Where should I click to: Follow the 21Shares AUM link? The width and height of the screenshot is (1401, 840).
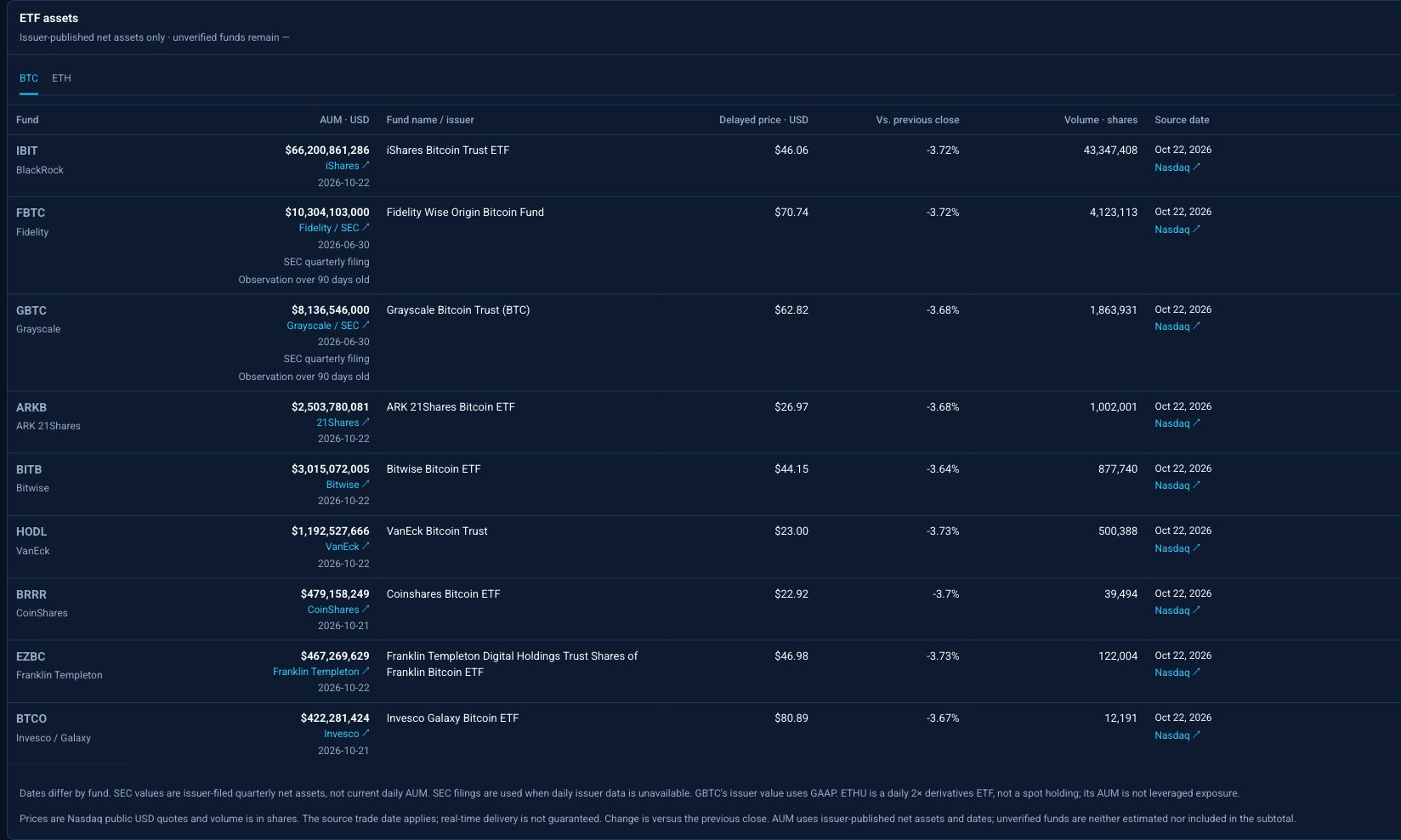343,423
